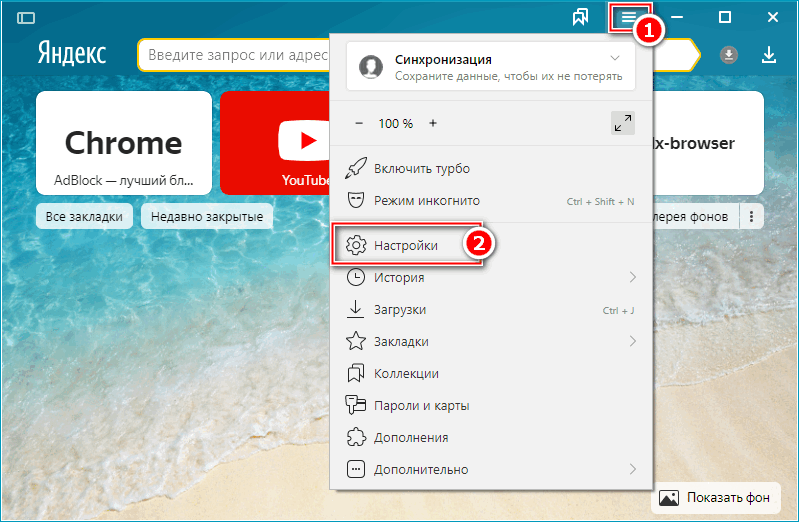Viewport: 799px width, 522px height.
Task: Select Режим инкогнито menu item
Action: 491,200
